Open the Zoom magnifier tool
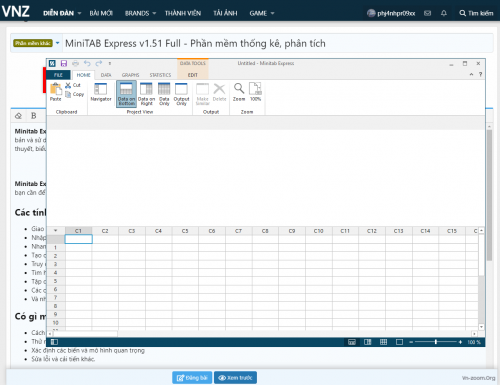This screenshot has height=385, width=500. pos(239,92)
